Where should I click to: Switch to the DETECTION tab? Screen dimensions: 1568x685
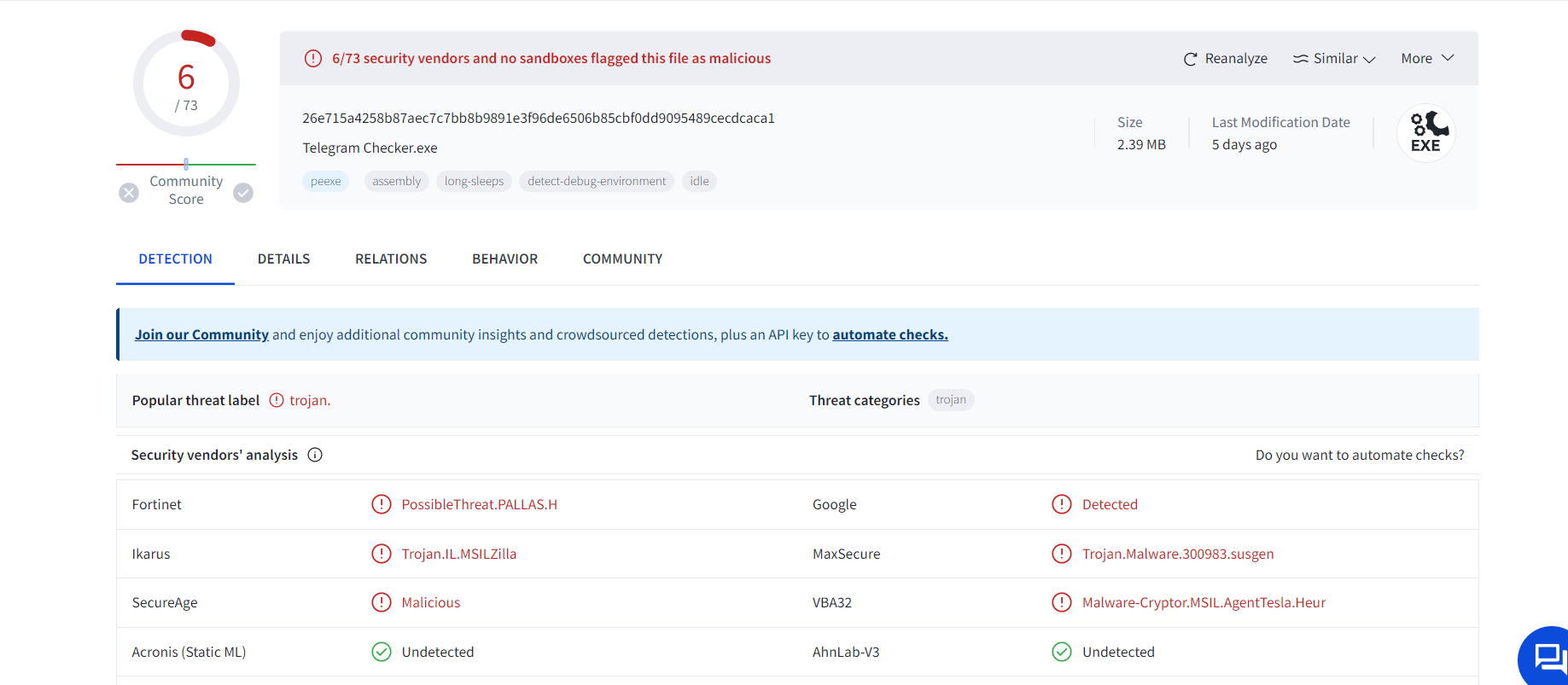(x=175, y=258)
